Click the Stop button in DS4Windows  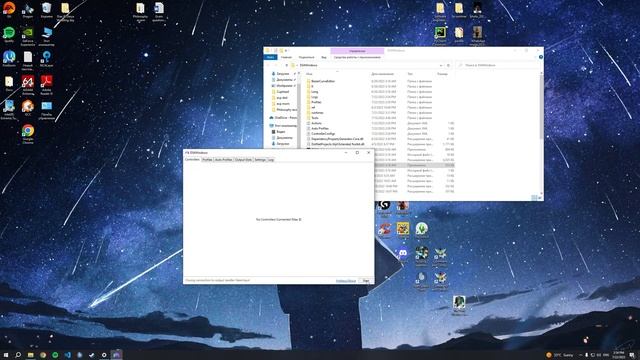click(x=366, y=281)
